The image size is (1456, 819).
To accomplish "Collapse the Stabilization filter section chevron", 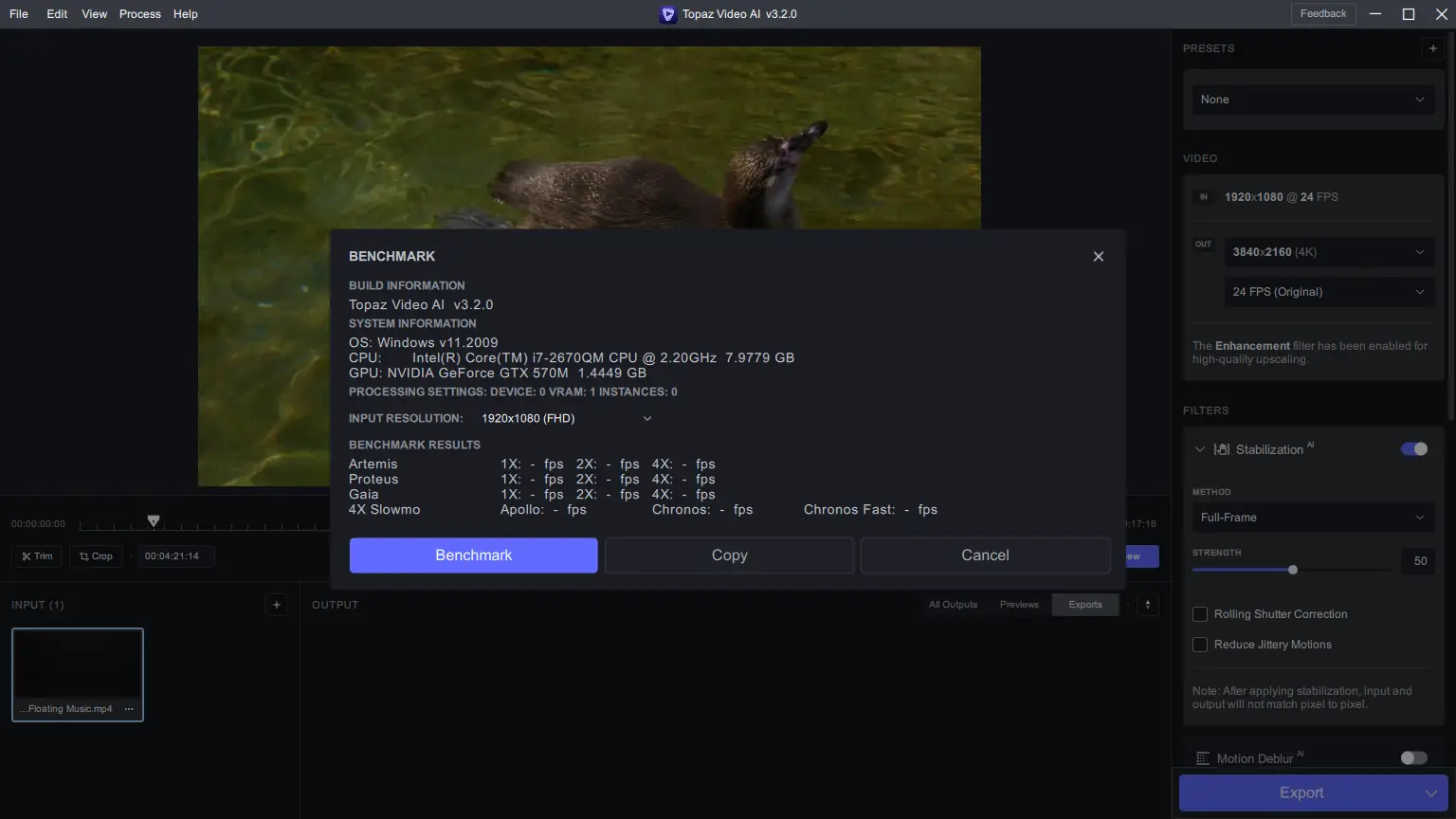I will coord(1200,449).
